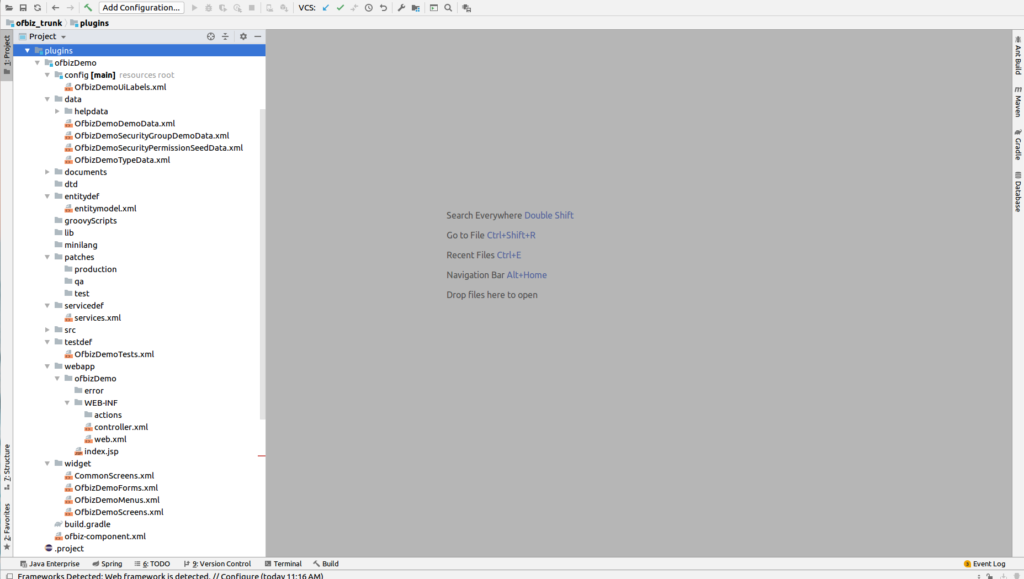The image size is (1024, 579).
Task: Click the VCS Update Project arrow
Action: pyautogui.click(x=326, y=8)
